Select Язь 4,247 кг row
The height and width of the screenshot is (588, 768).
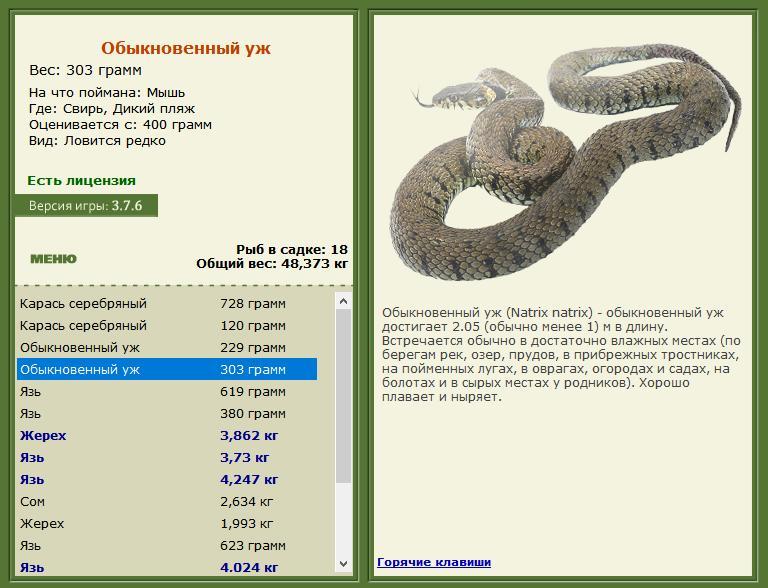167,479
